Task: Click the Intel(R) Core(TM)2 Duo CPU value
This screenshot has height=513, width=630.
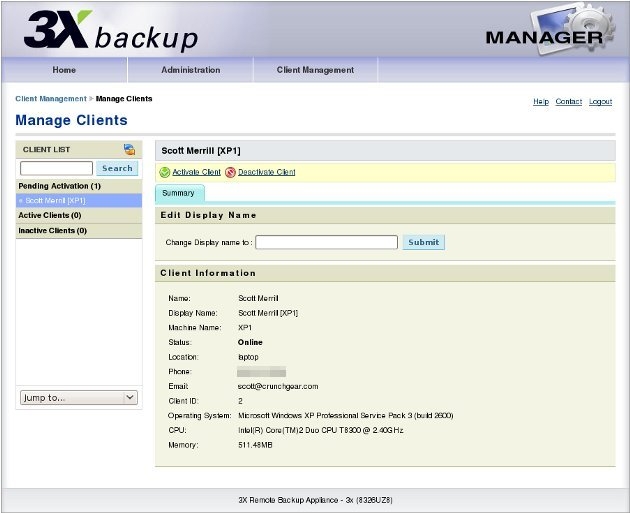Action: tap(321, 430)
